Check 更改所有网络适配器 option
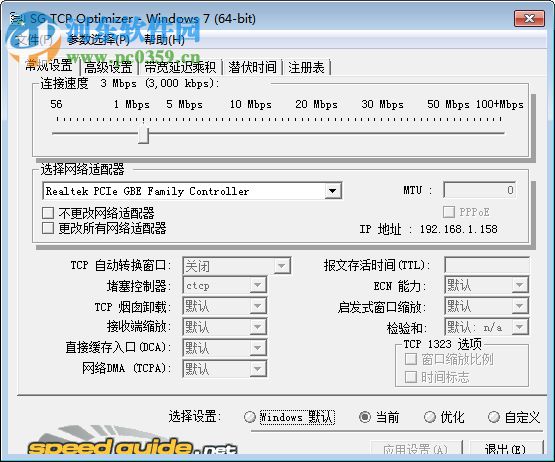The height and width of the screenshot is (462, 555). tap(48, 228)
